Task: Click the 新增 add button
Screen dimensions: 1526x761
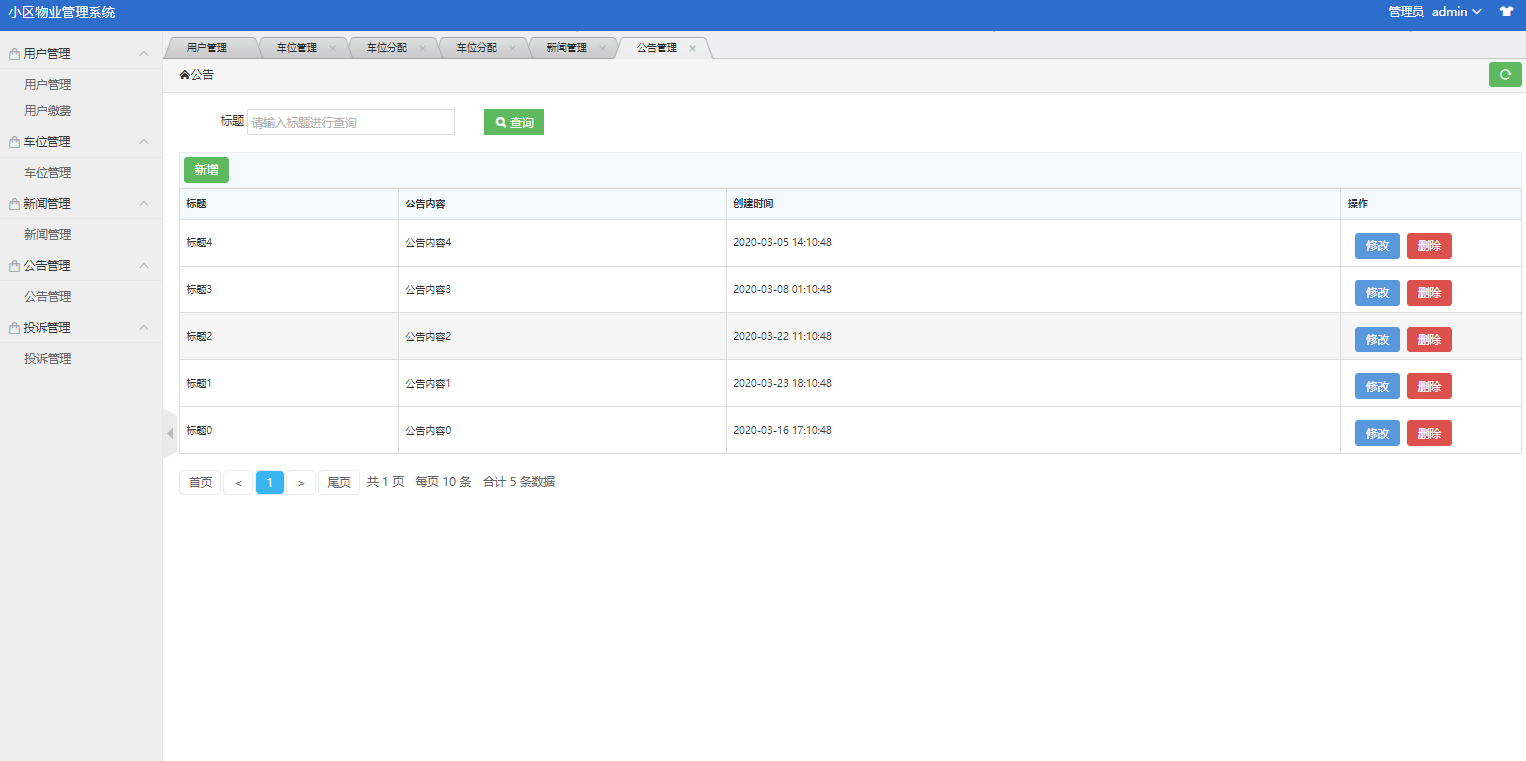Action: pyautogui.click(x=206, y=170)
